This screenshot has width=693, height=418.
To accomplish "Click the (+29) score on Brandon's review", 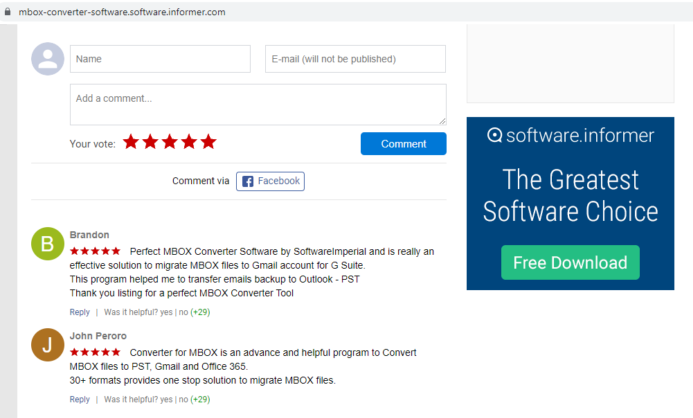I will click(200, 312).
